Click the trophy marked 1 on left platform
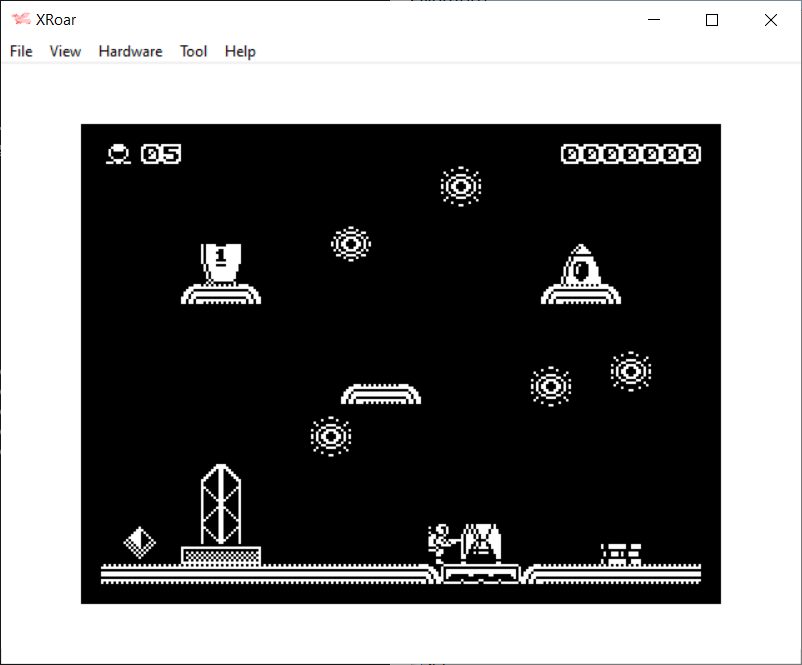Image resolution: width=802 pixels, height=665 pixels. click(x=221, y=262)
